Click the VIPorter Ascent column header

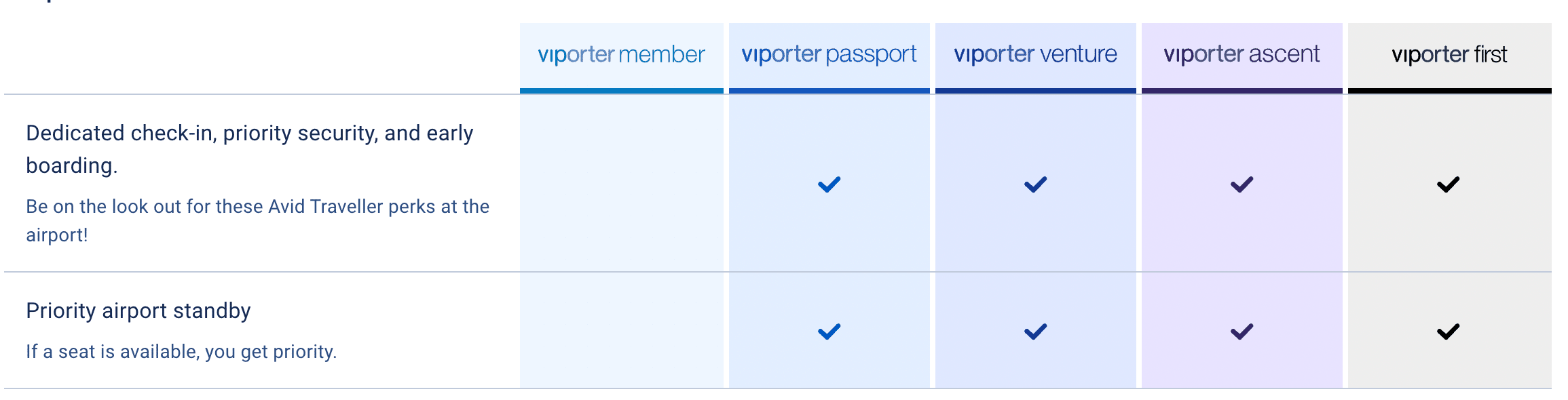coord(1242,54)
